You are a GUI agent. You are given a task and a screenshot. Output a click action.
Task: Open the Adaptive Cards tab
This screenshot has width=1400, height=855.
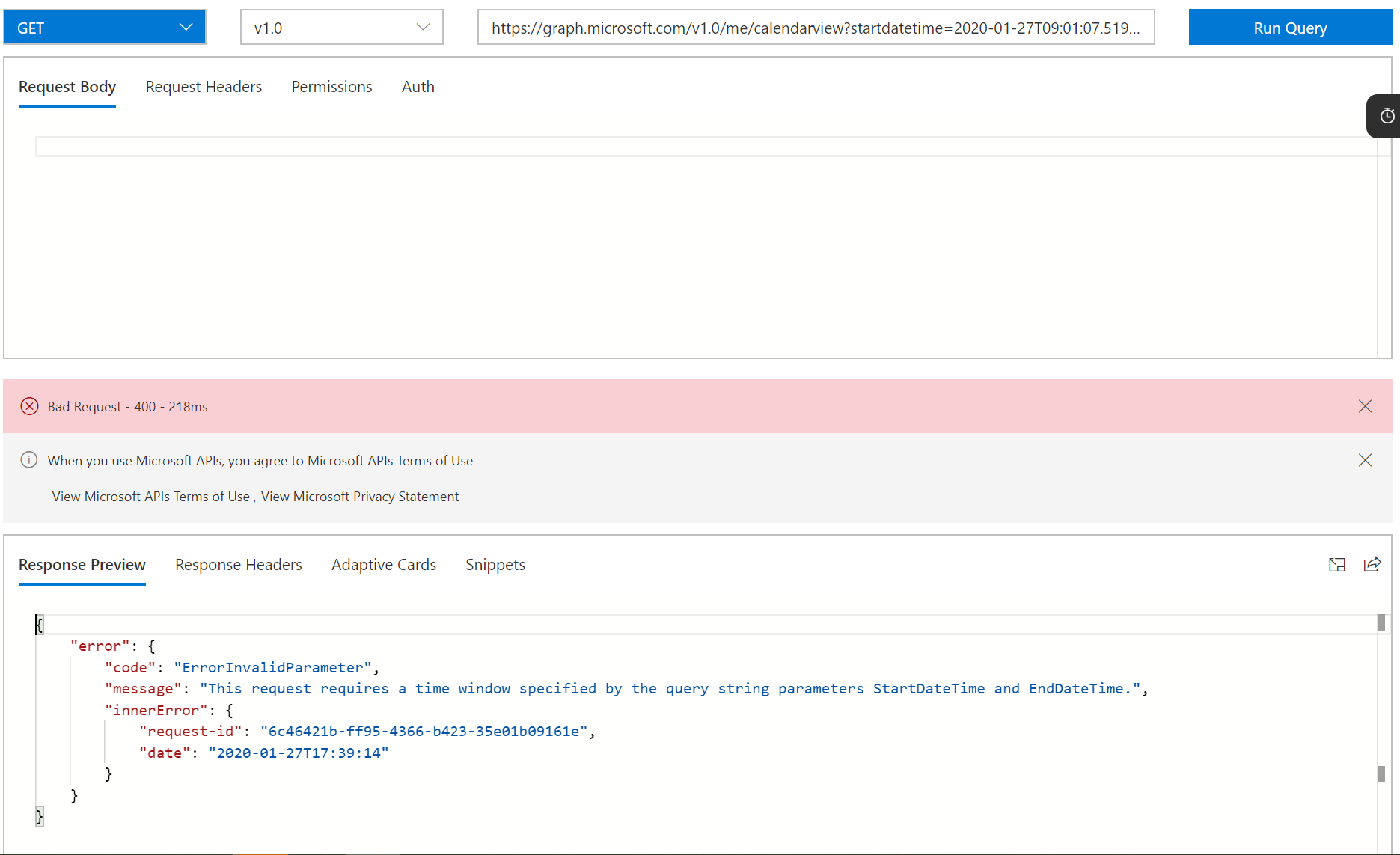(x=383, y=565)
